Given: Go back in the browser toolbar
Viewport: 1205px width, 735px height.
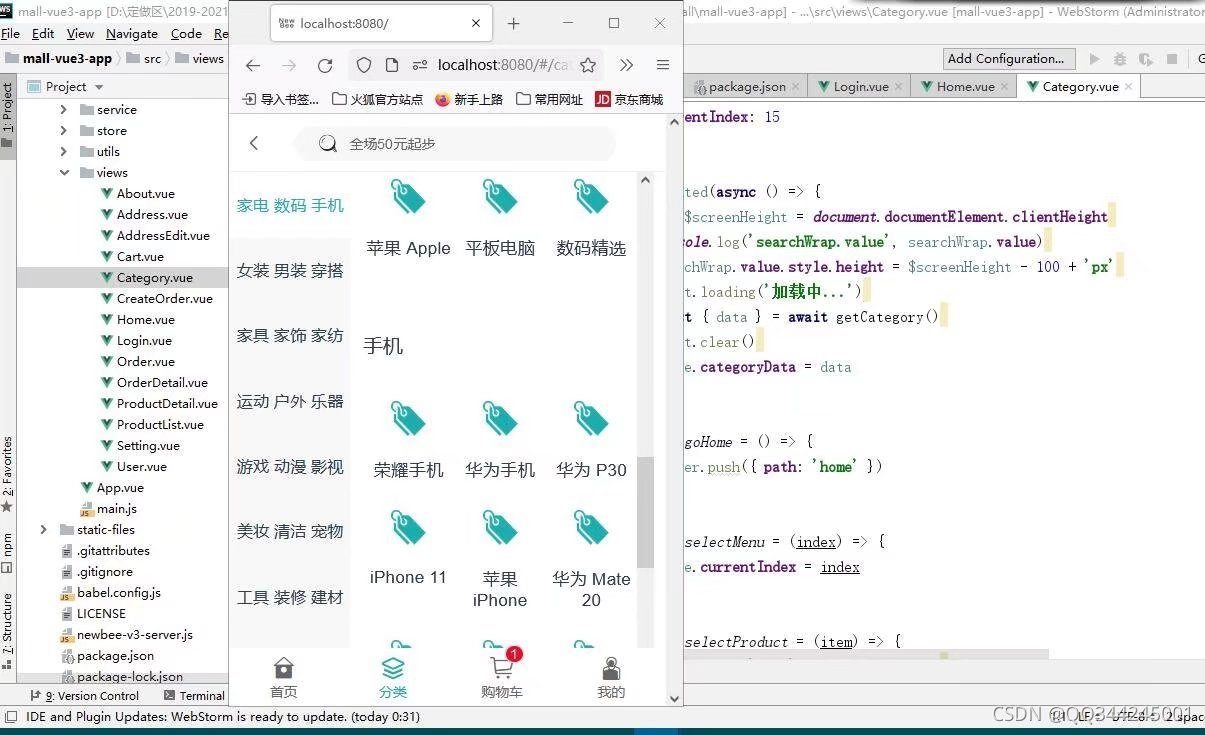Looking at the screenshot, I should (253, 65).
